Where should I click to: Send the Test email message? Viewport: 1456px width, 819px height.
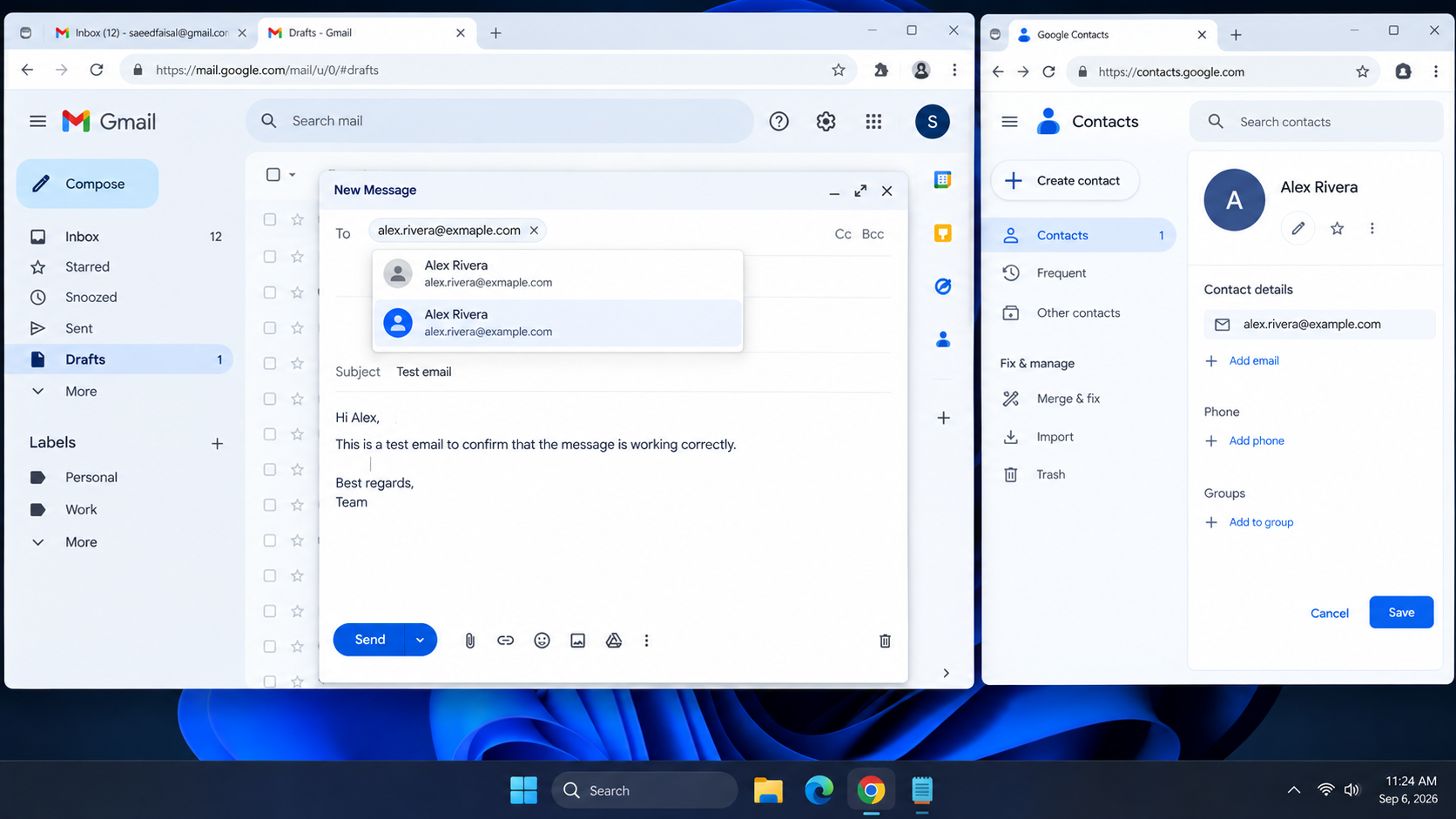coord(369,640)
